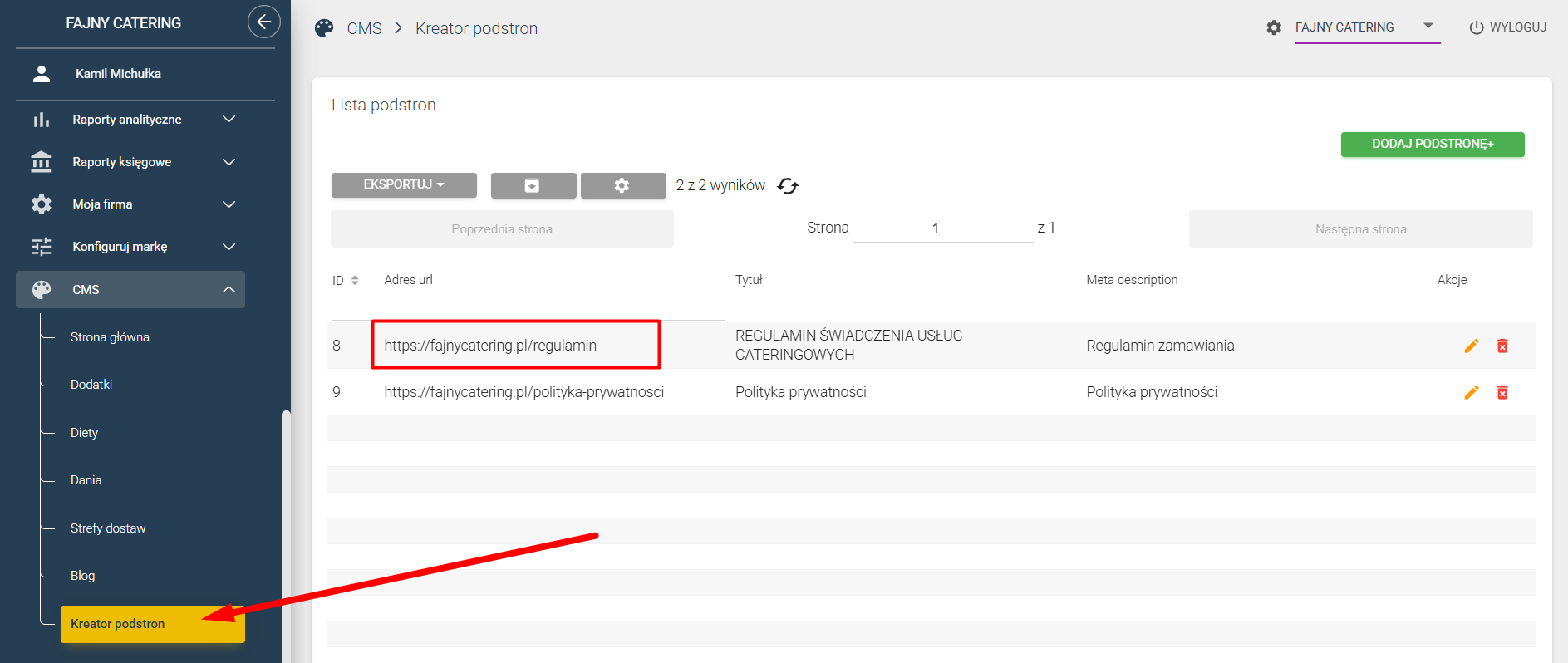1568x663 pixels.
Task: Expand Konfiguruj markę menu chevron
Action: 229,247
